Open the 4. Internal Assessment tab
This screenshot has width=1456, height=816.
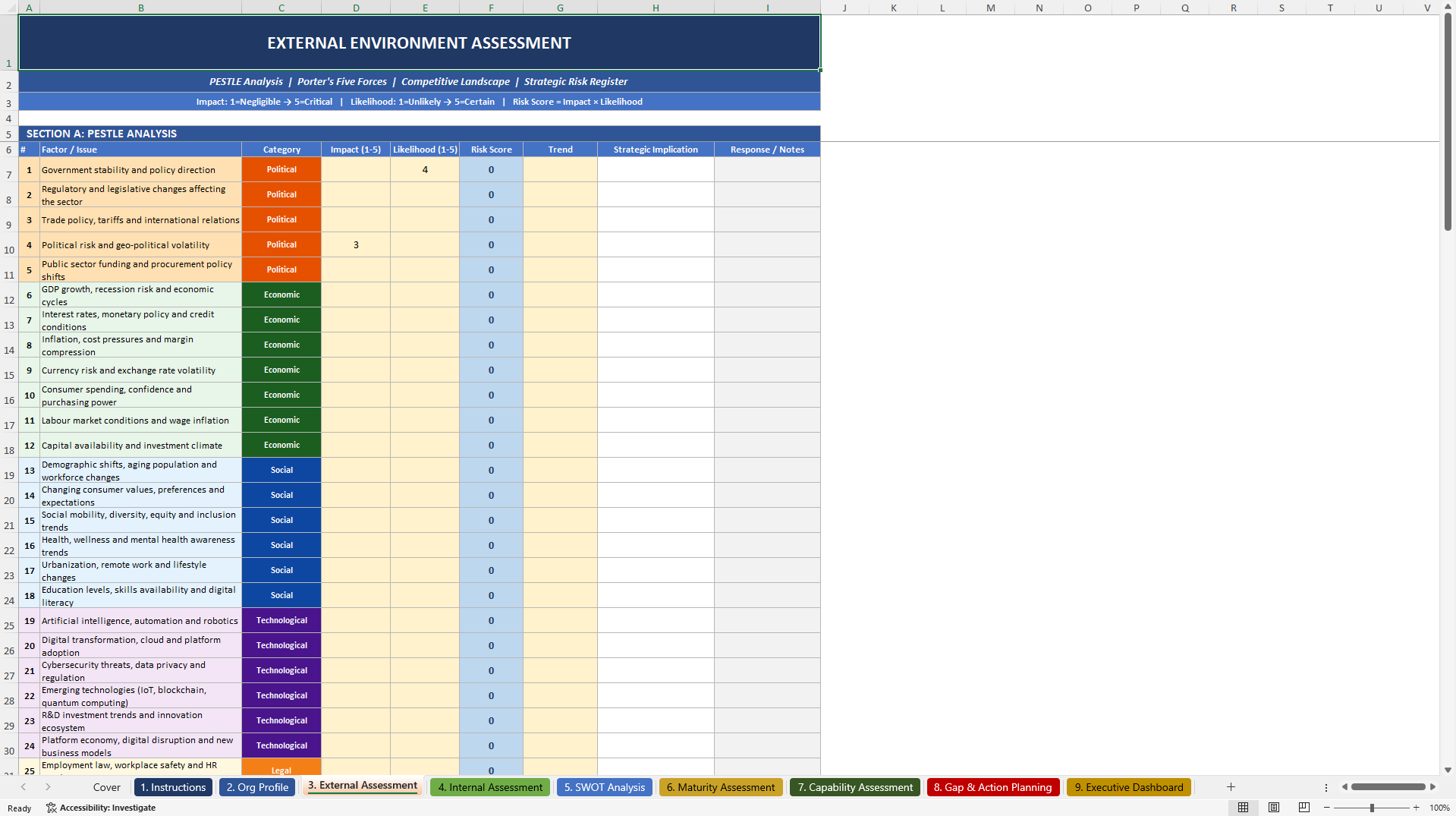click(x=490, y=787)
